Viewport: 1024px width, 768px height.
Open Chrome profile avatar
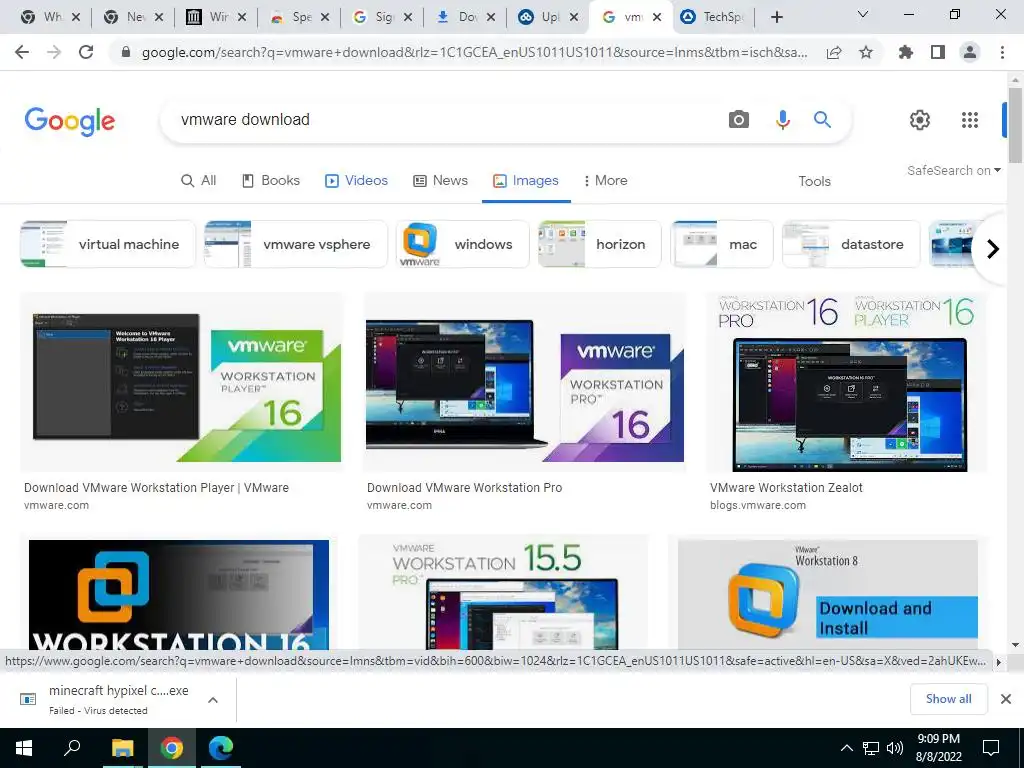tap(970, 52)
